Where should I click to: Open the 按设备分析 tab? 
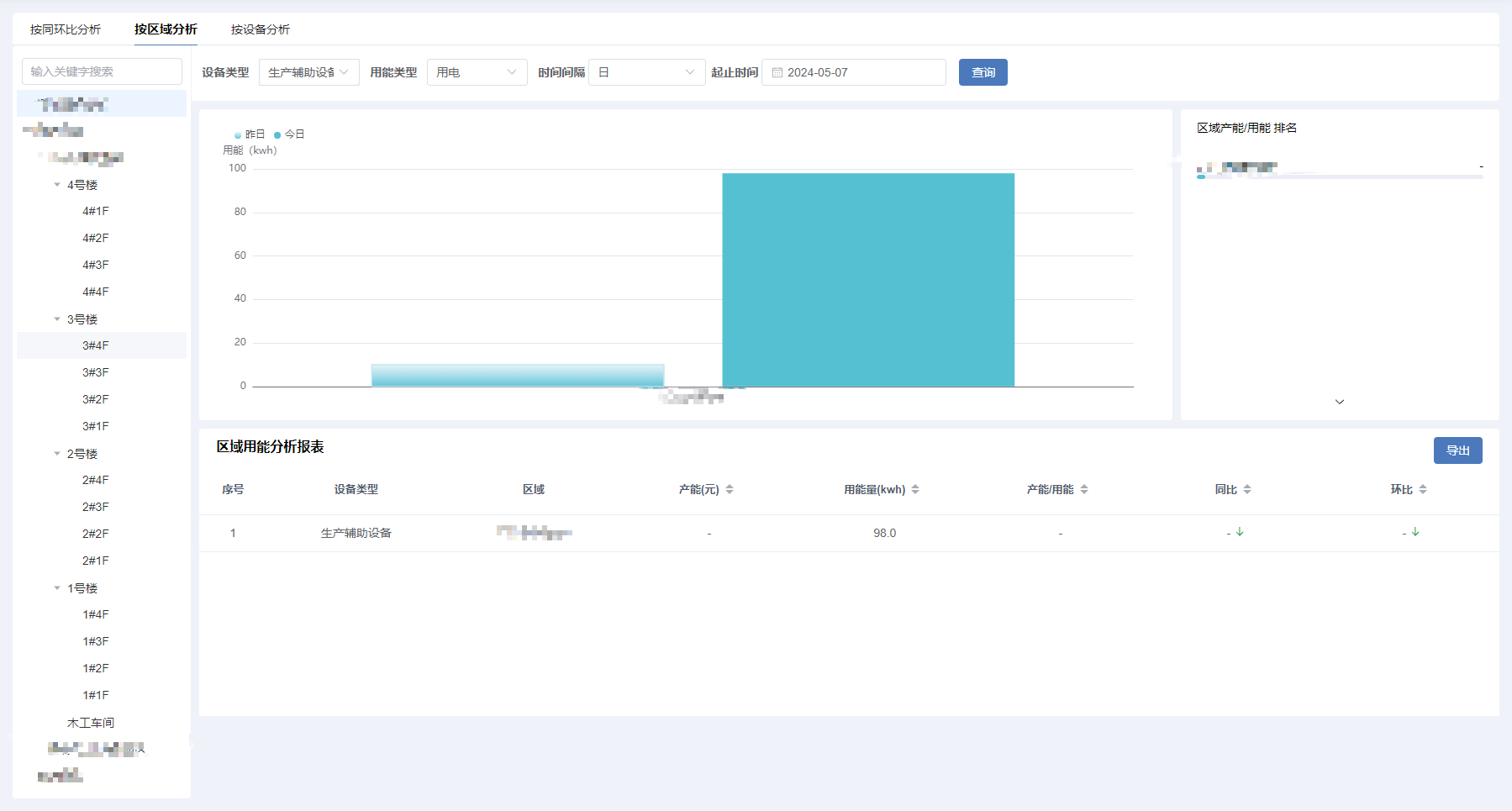(x=261, y=29)
